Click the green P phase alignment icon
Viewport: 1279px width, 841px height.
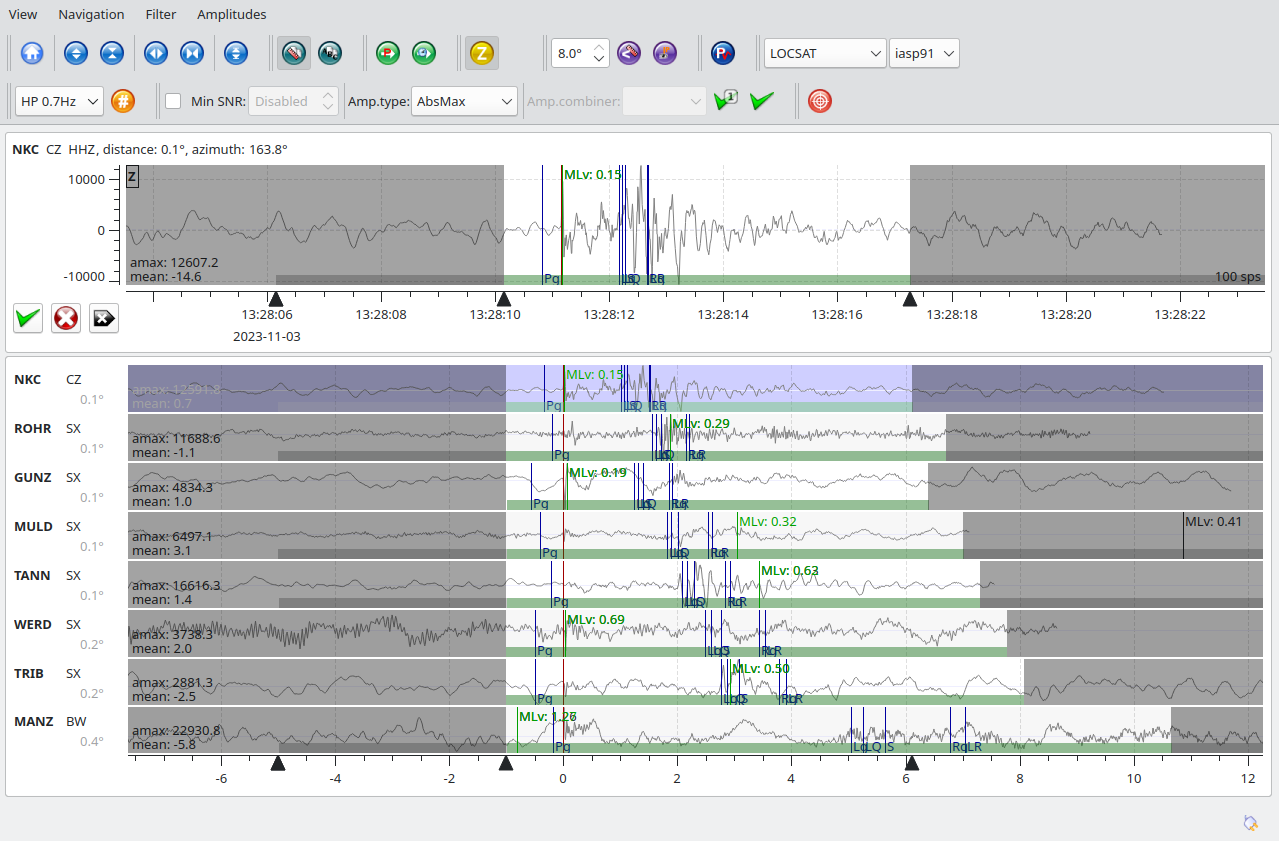tap(388, 53)
